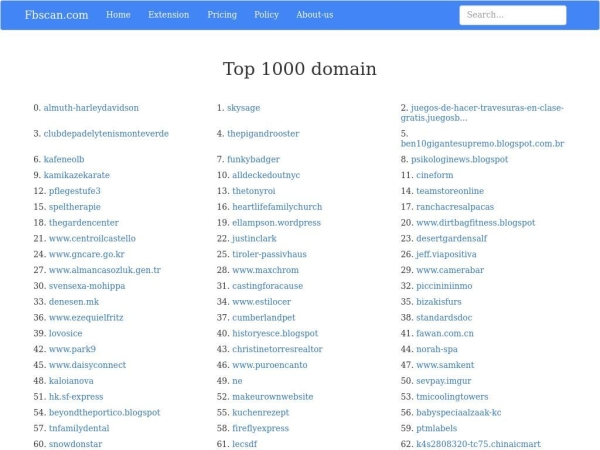Open the clubdepadelytenismonteverde link
This screenshot has width=600, height=450.
pyautogui.click(x=106, y=134)
